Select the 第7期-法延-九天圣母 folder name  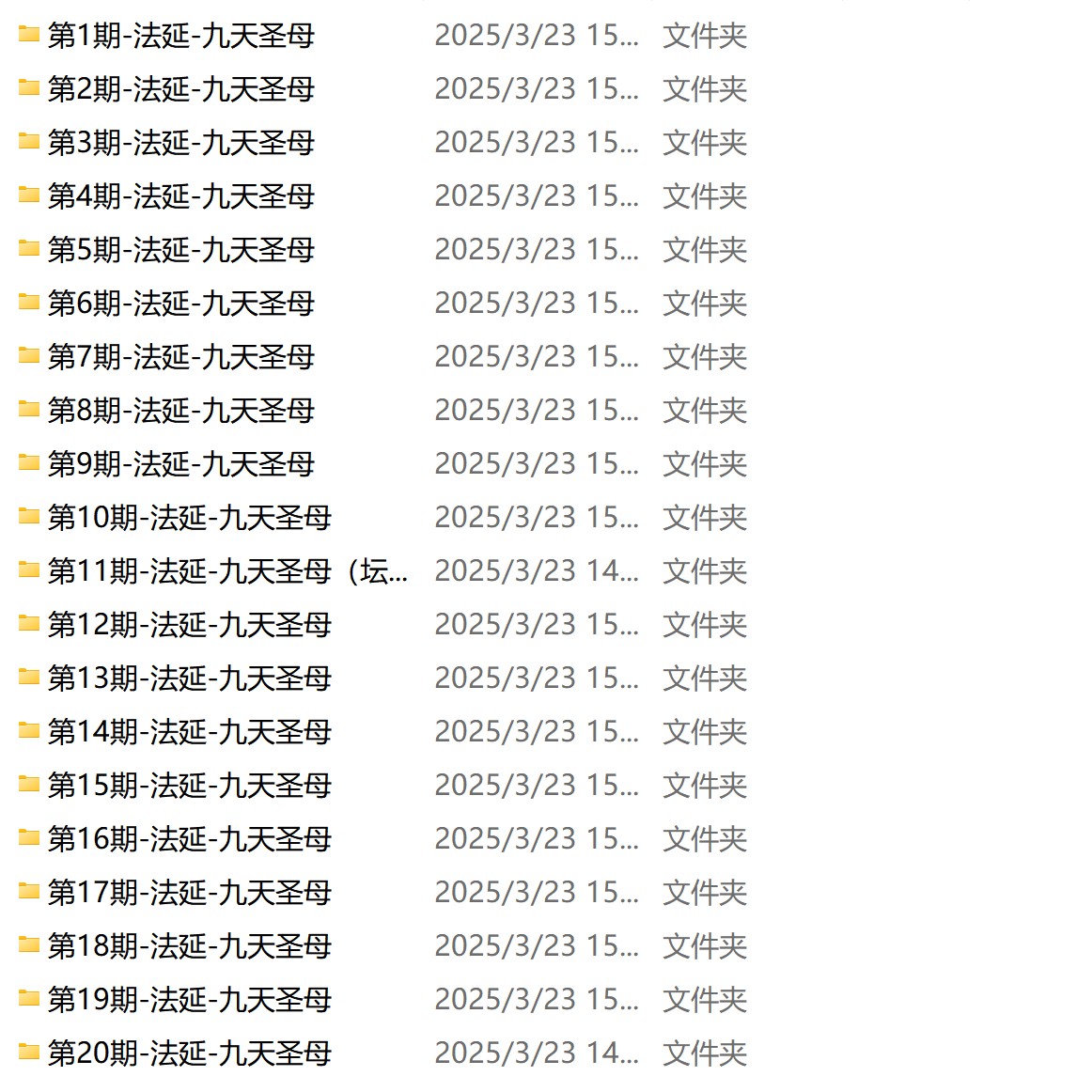click(181, 357)
